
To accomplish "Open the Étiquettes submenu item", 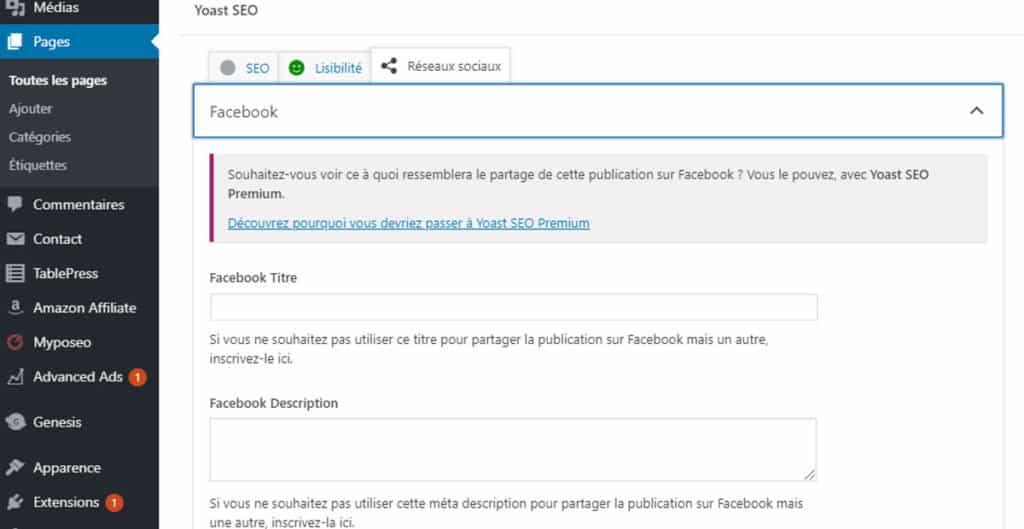I will pos(38,165).
